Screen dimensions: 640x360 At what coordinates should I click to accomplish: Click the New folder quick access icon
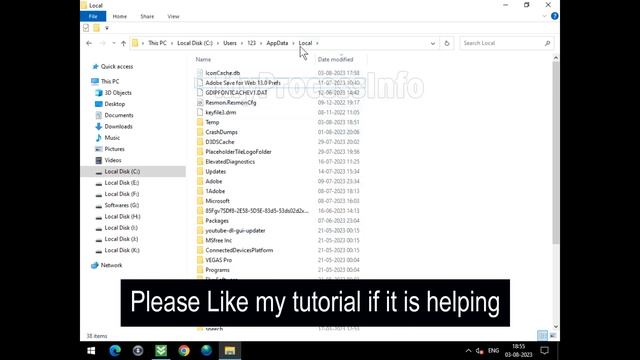click(x=96, y=28)
